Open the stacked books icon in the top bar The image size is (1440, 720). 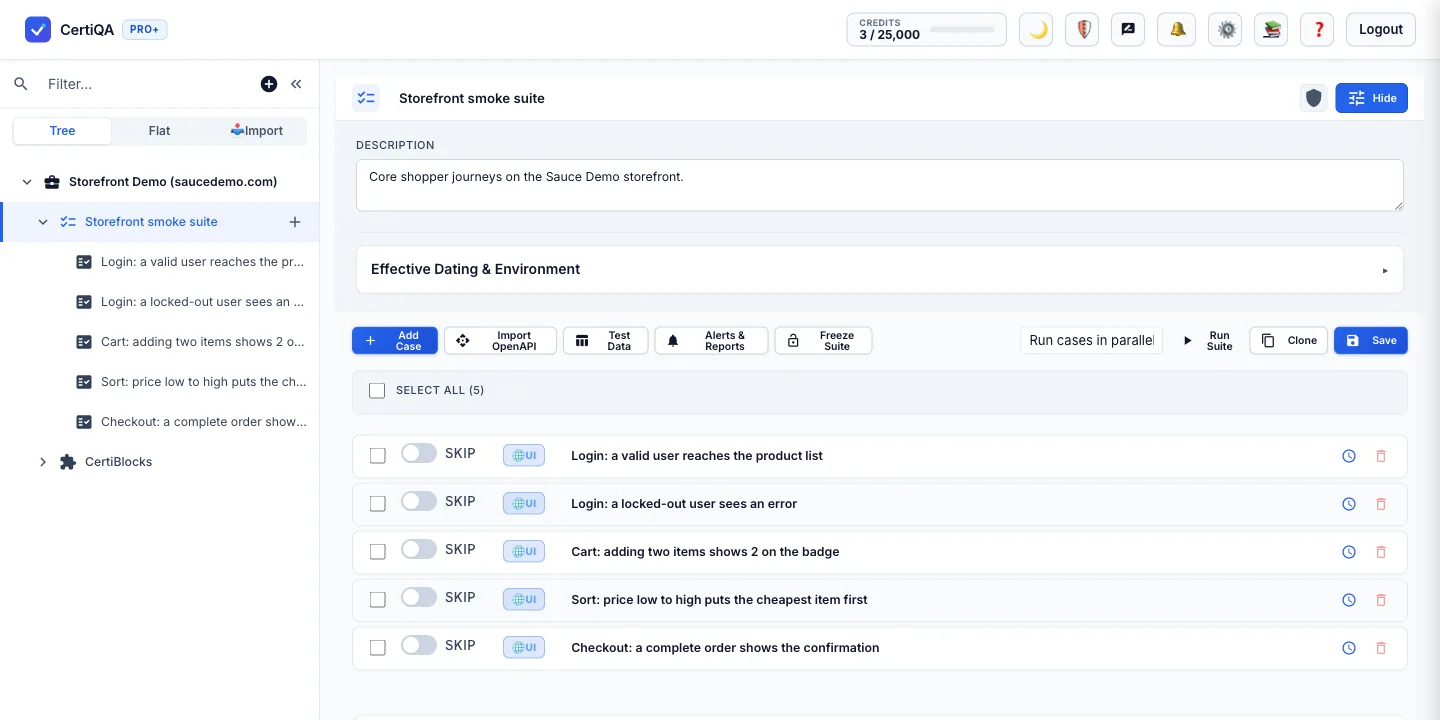[1272, 30]
